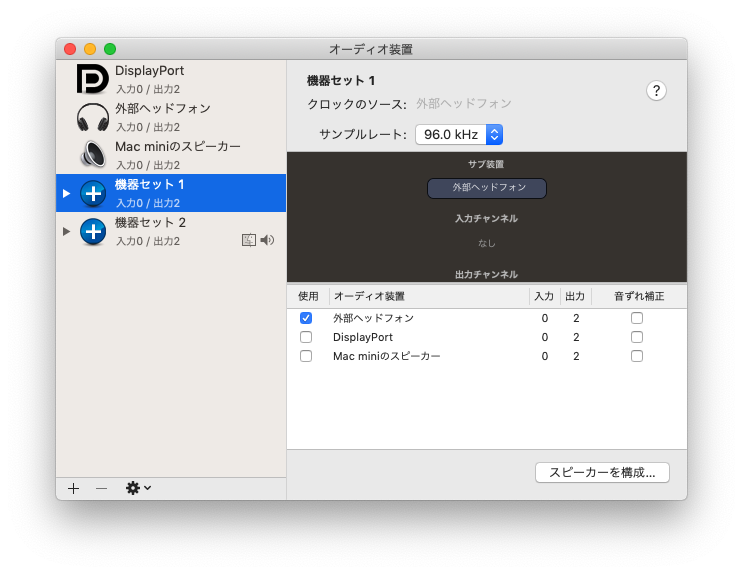The width and height of the screenshot is (743, 574).
Task: Click the speaker output icon on 機器セット 2
Action: tap(267, 240)
